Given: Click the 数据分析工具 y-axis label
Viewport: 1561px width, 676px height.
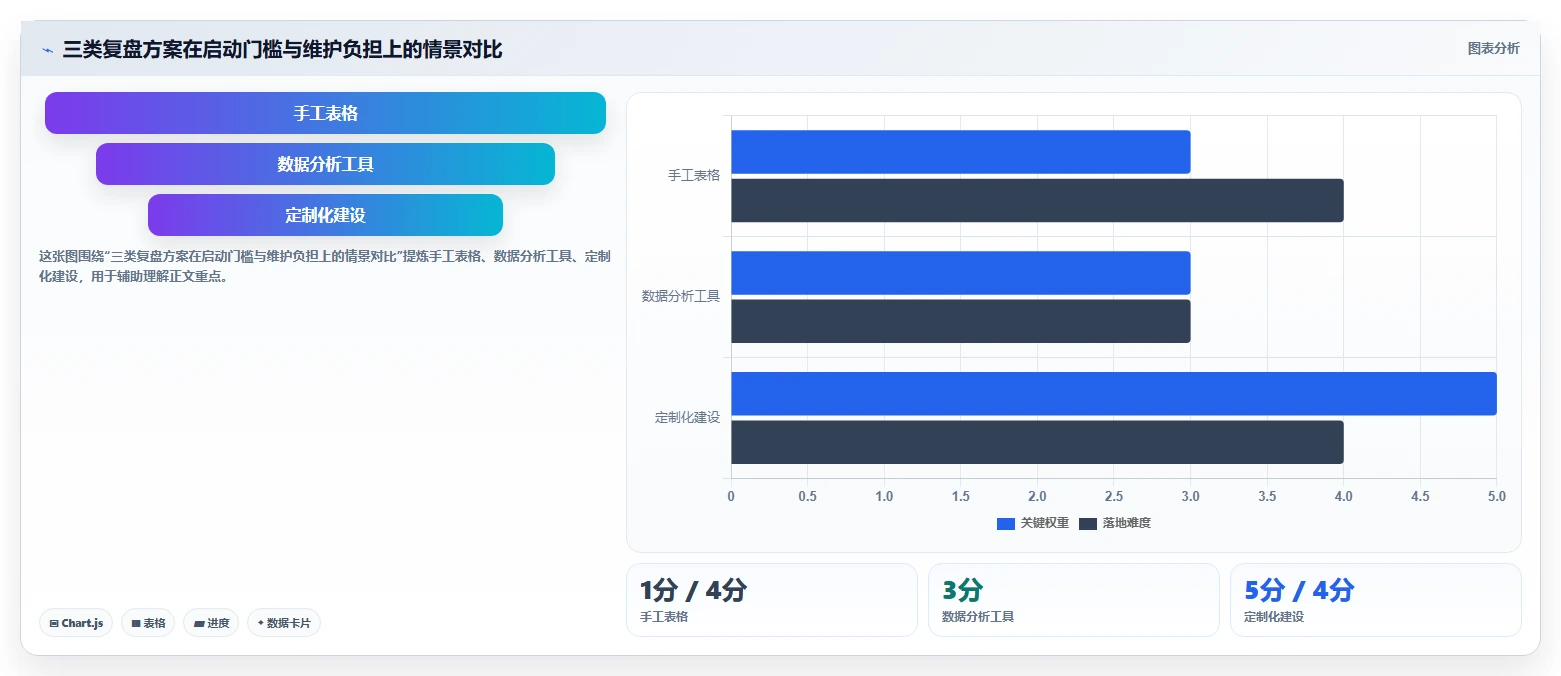Looking at the screenshot, I should click(681, 297).
